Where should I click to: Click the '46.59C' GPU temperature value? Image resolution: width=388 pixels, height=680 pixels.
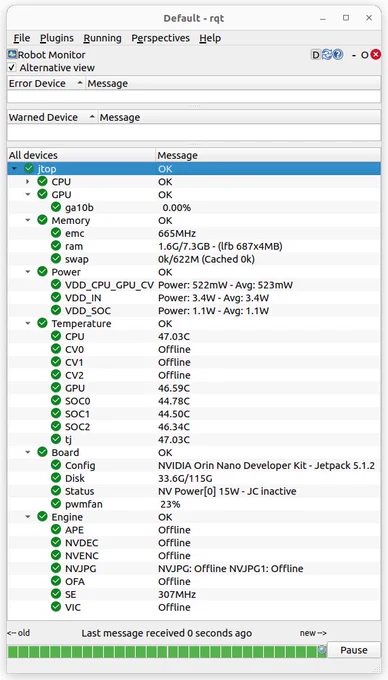coord(174,388)
